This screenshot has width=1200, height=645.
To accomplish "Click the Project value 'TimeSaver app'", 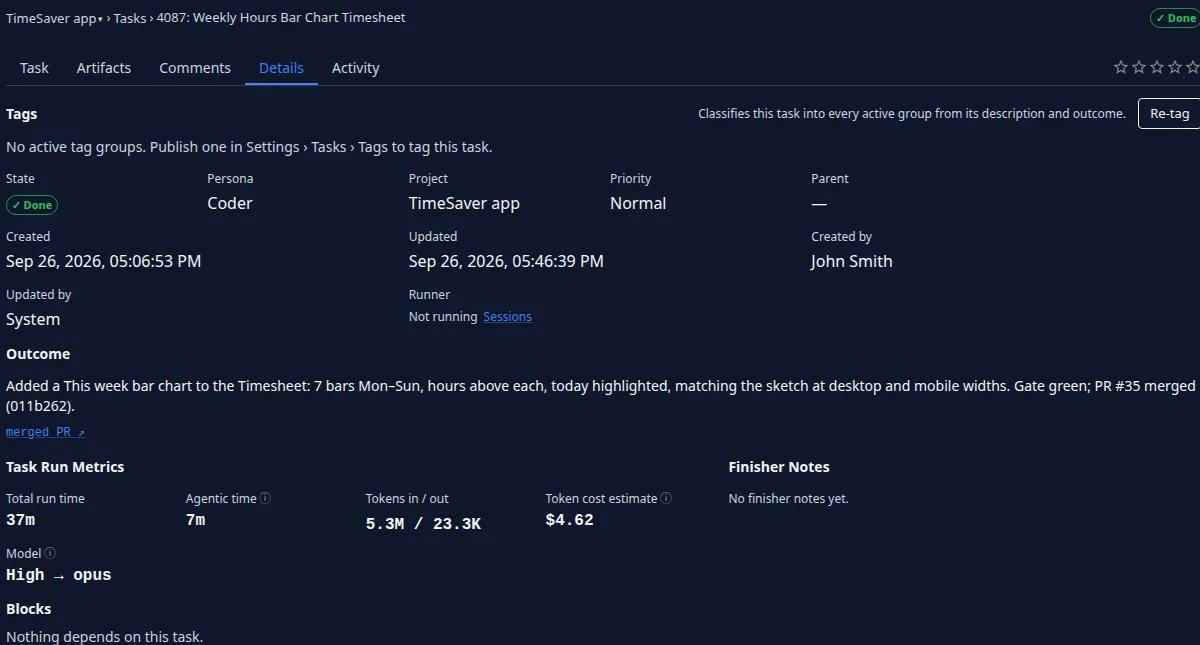I will pos(464,203).
